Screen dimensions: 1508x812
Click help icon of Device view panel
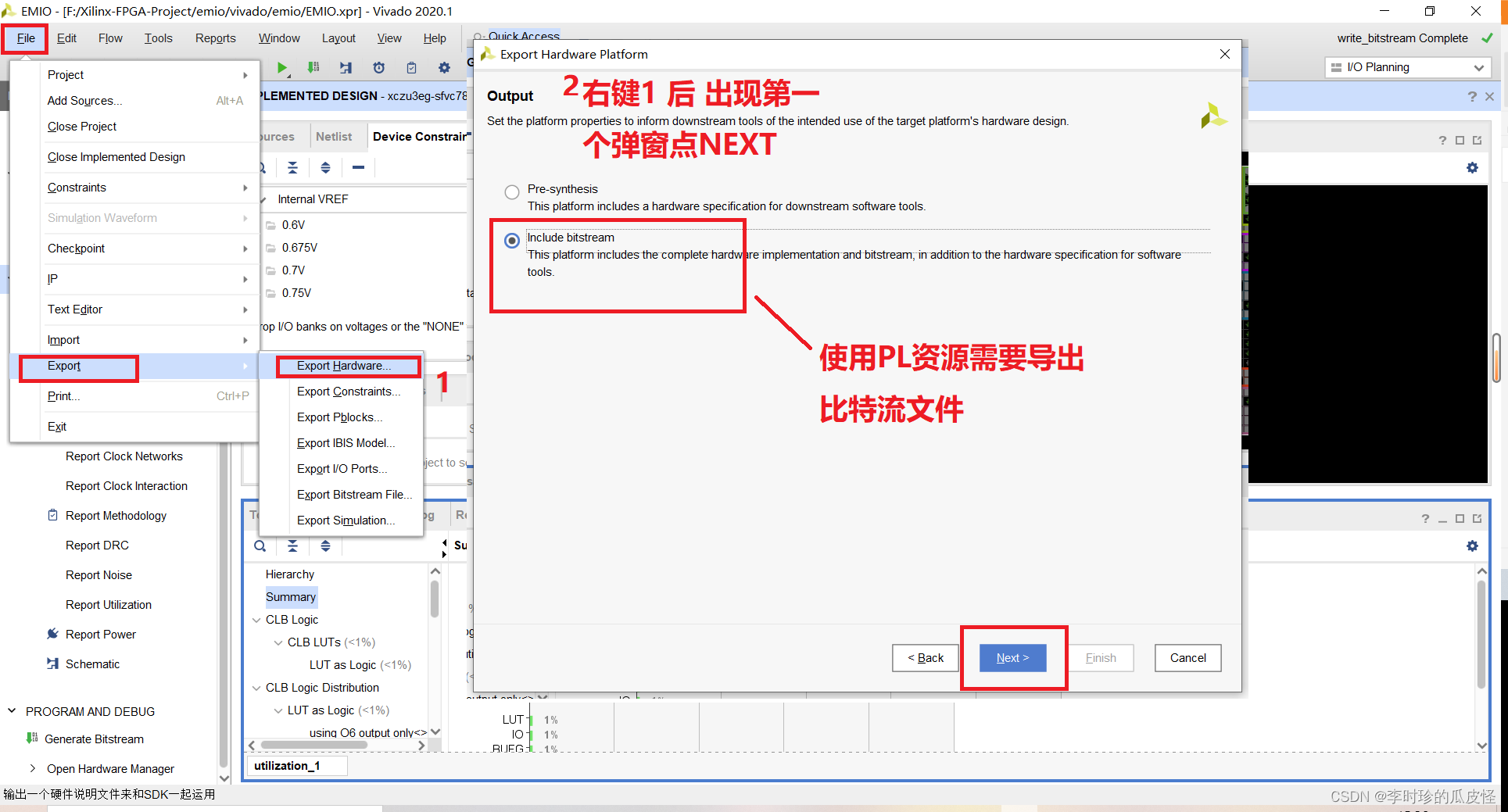pyautogui.click(x=1442, y=140)
